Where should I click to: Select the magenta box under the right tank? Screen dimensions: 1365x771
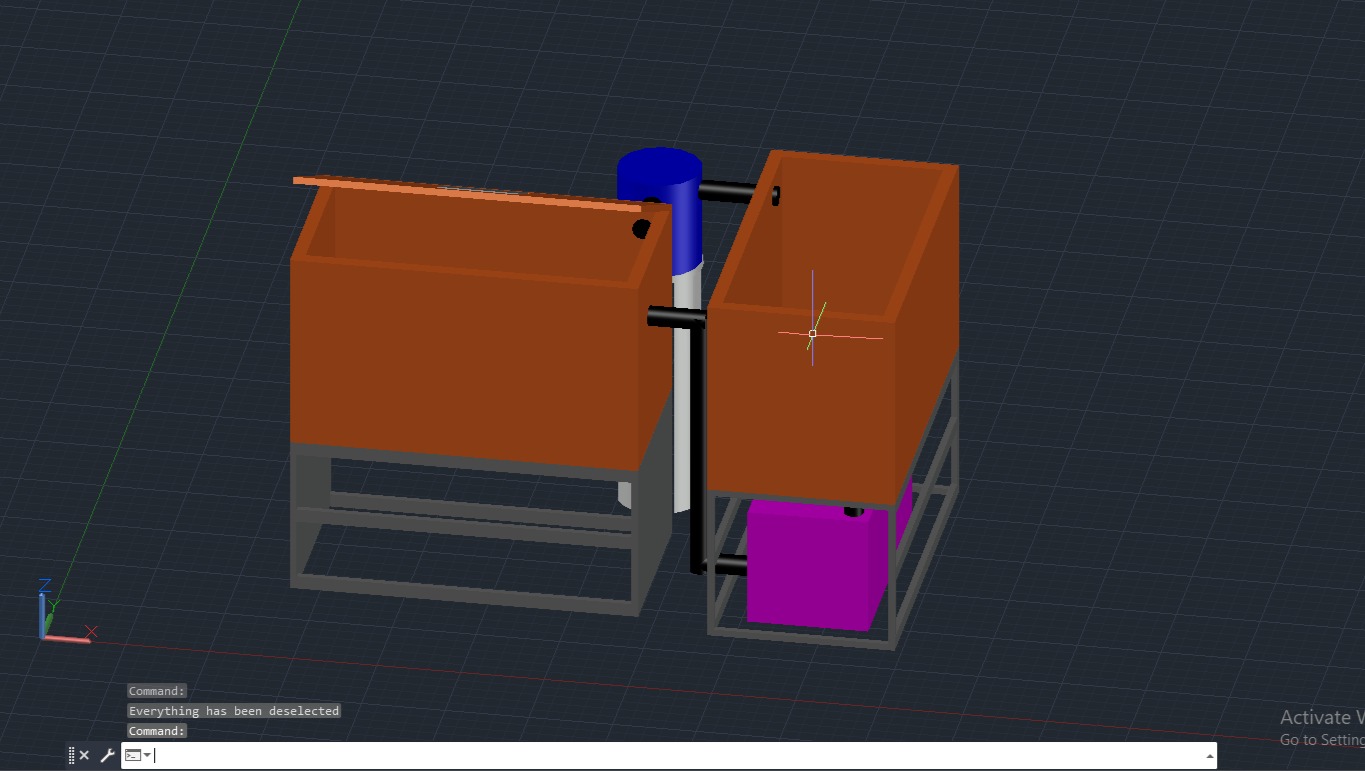[x=810, y=570]
